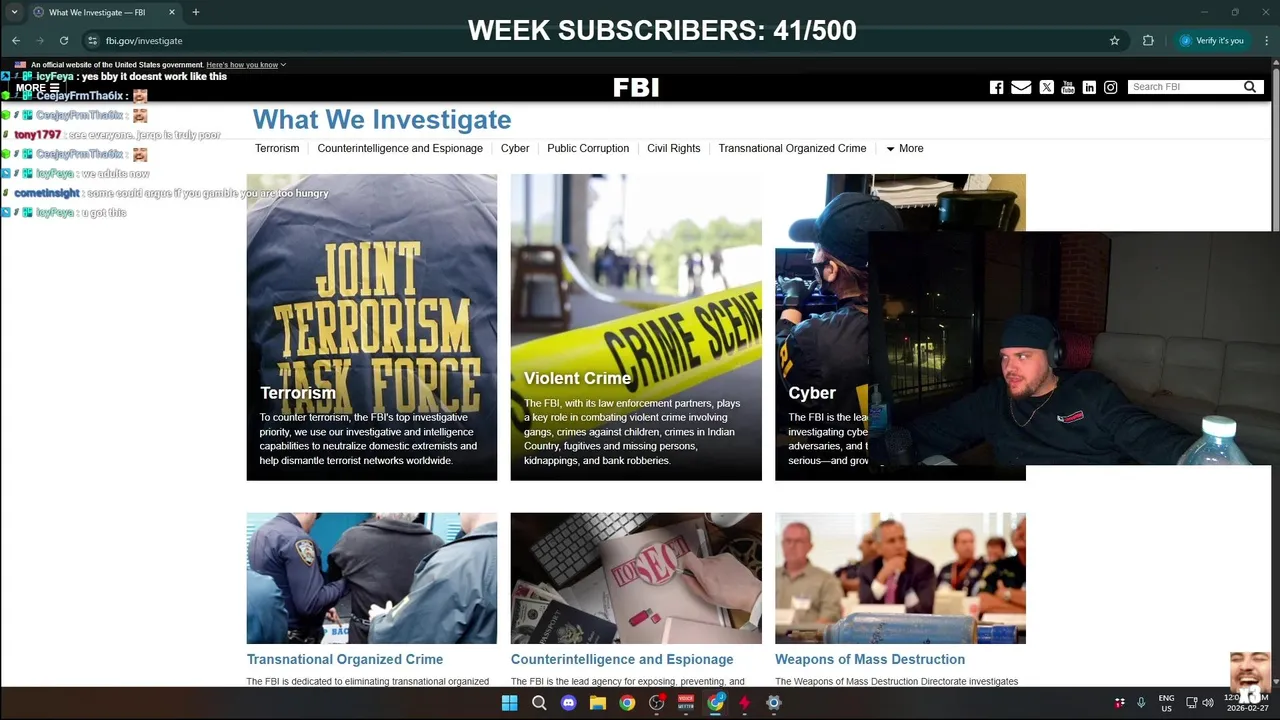Select Civil Rights nav item
Viewport: 1280px width, 720px height.
point(674,148)
